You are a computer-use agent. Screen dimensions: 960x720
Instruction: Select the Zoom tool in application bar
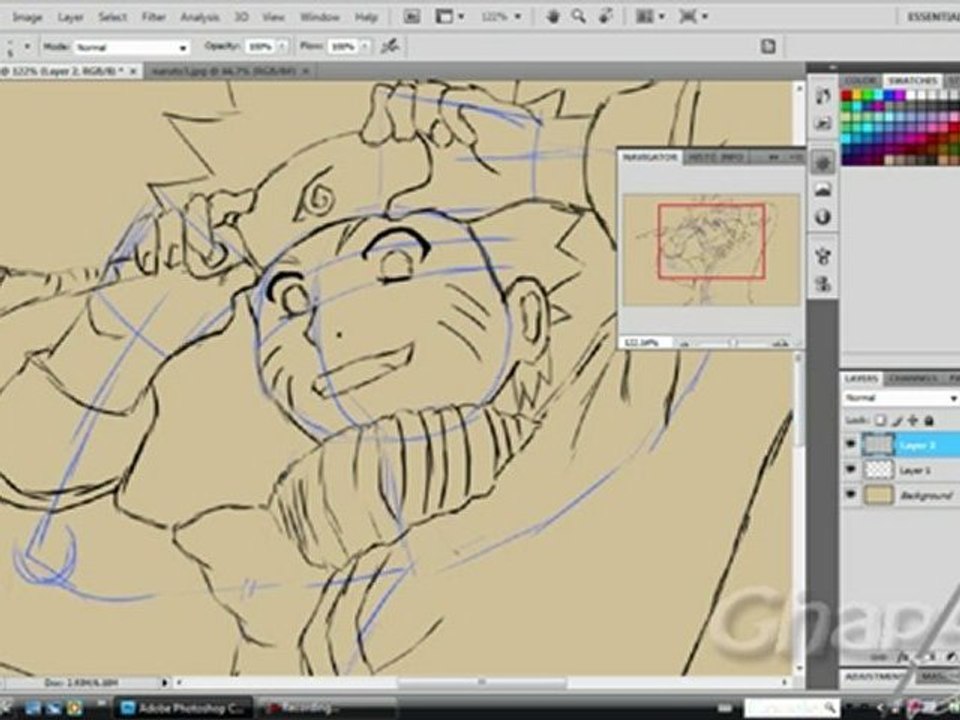pos(579,17)
